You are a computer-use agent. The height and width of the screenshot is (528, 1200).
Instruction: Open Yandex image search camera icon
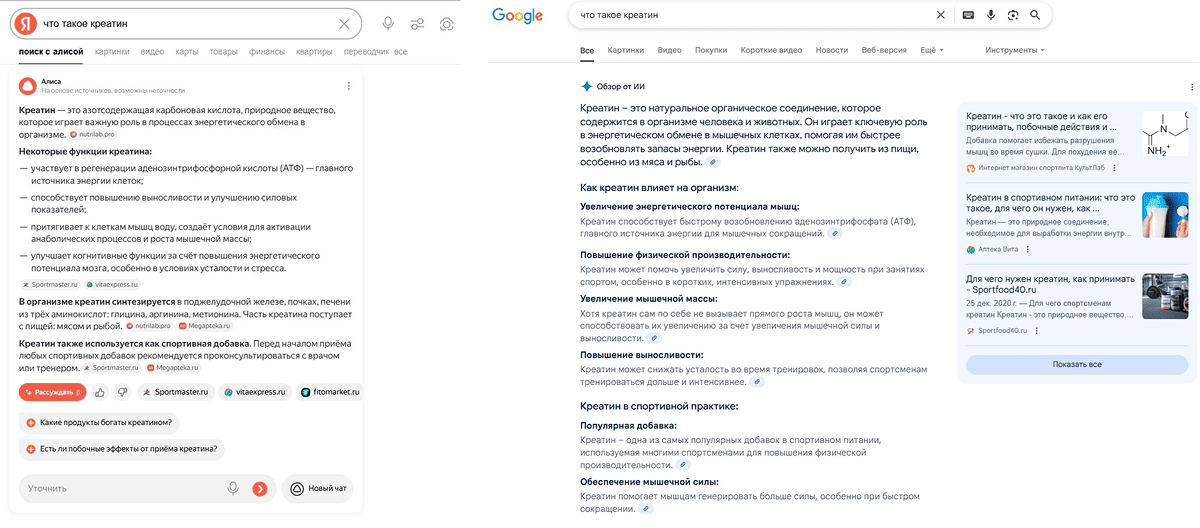pos(447,23)
